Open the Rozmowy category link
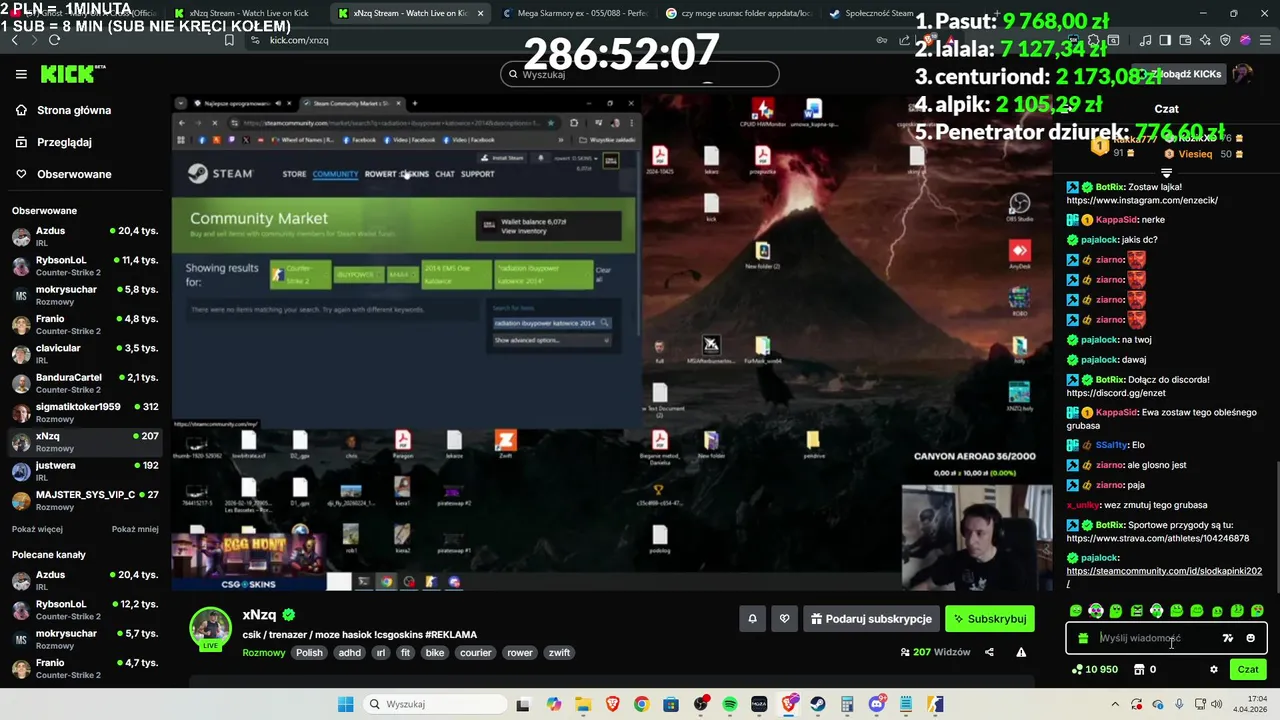1280x720 pixels. (x=264, y=653)
